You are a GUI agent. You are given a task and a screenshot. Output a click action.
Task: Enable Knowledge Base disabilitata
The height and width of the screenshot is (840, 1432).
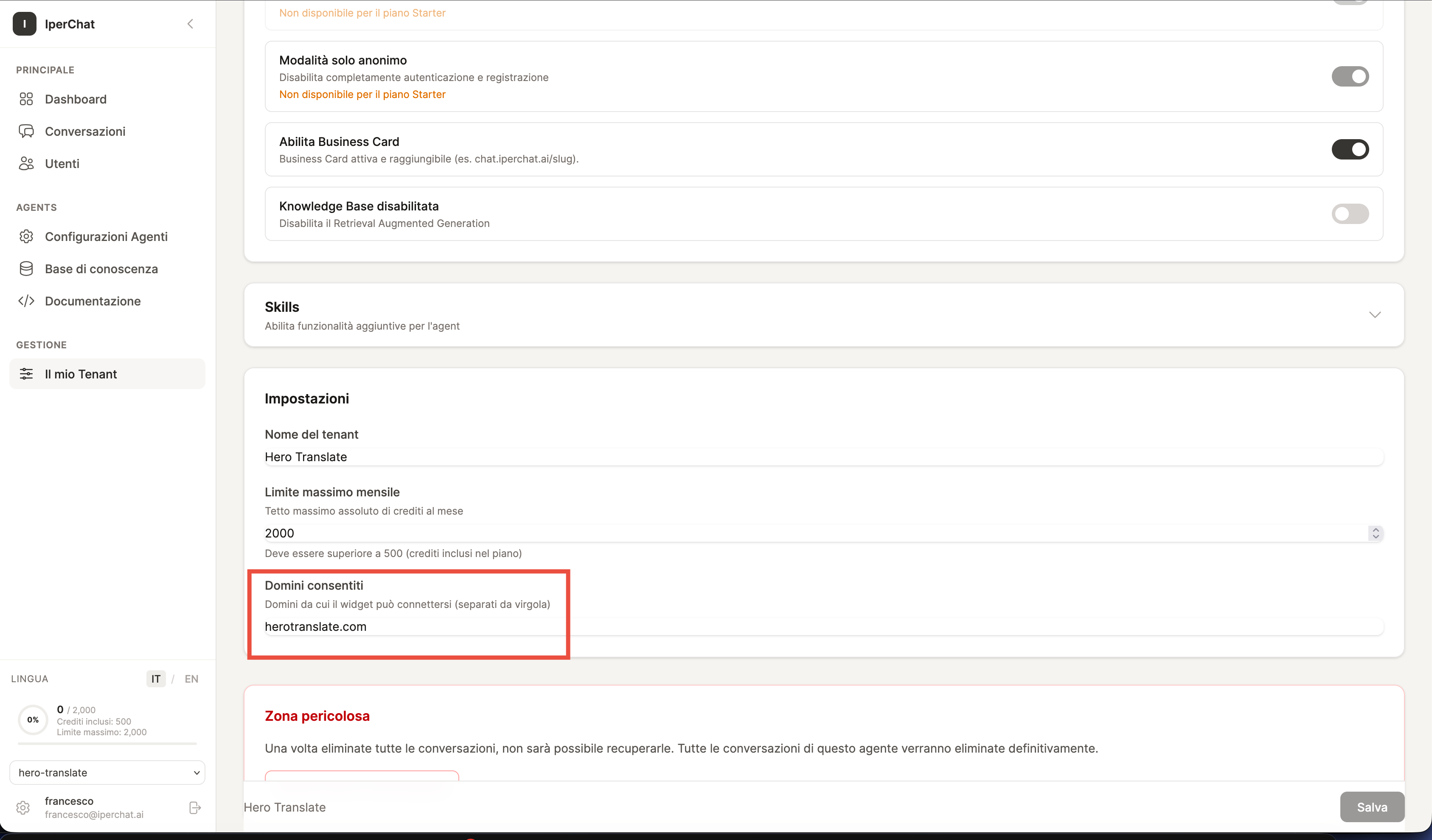[1351, 214]
